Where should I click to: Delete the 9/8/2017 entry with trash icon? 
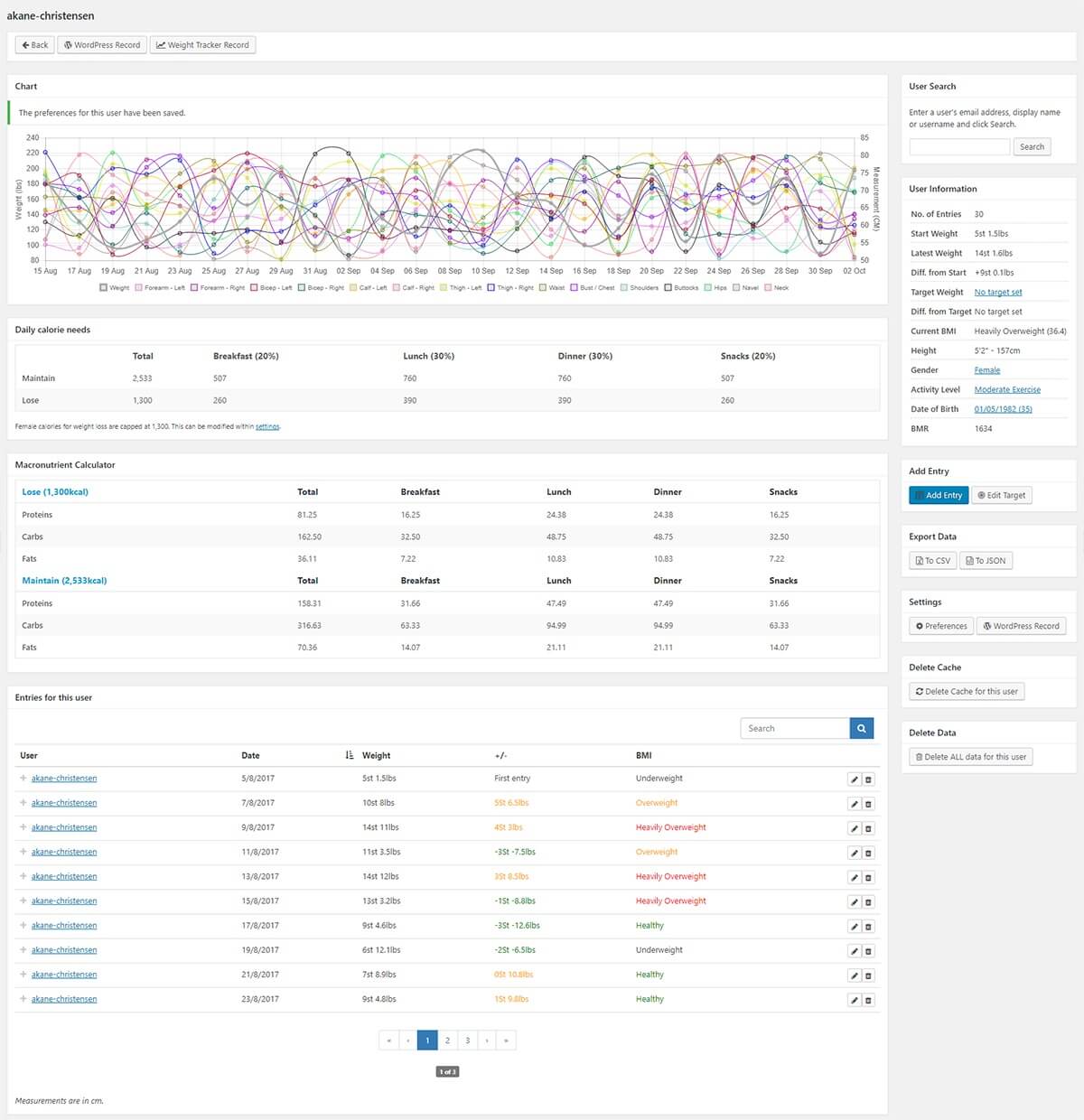click(868, 828)
